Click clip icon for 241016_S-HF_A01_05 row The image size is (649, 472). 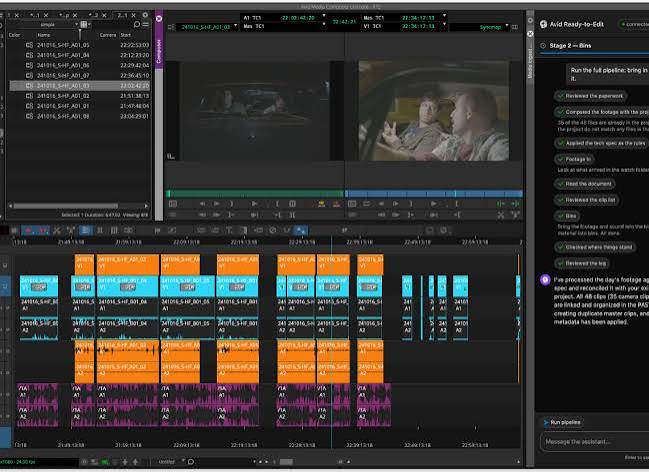pyautogui.click(x=29, y=45)
